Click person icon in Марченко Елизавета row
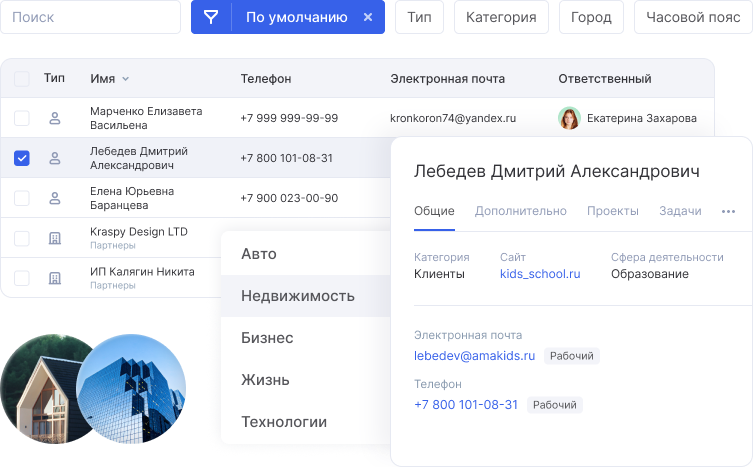The width and height of the screenshot is (753, 467). tap(55, 118)
